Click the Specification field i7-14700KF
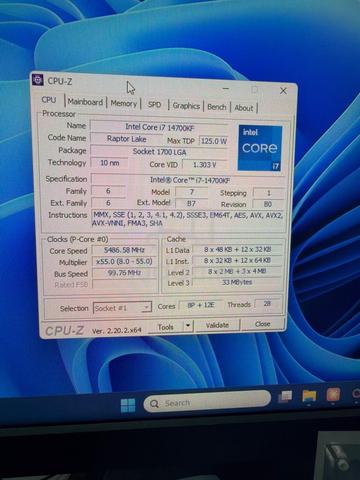 (189, 180)
